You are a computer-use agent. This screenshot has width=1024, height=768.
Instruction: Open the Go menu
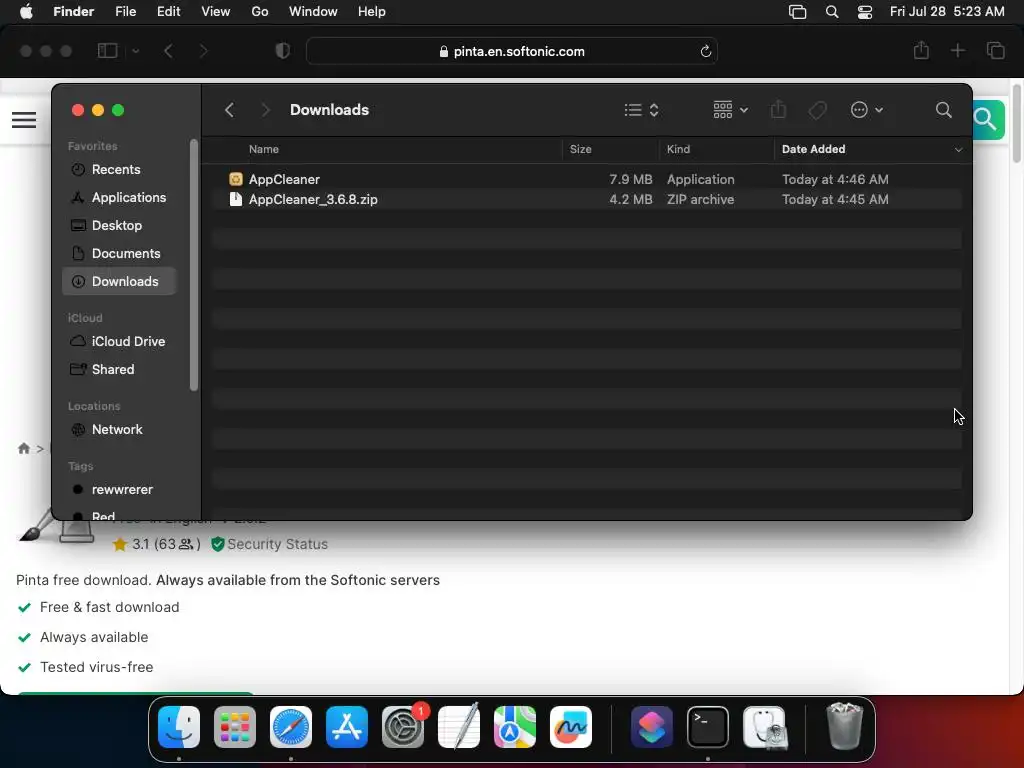pos(260,11)
